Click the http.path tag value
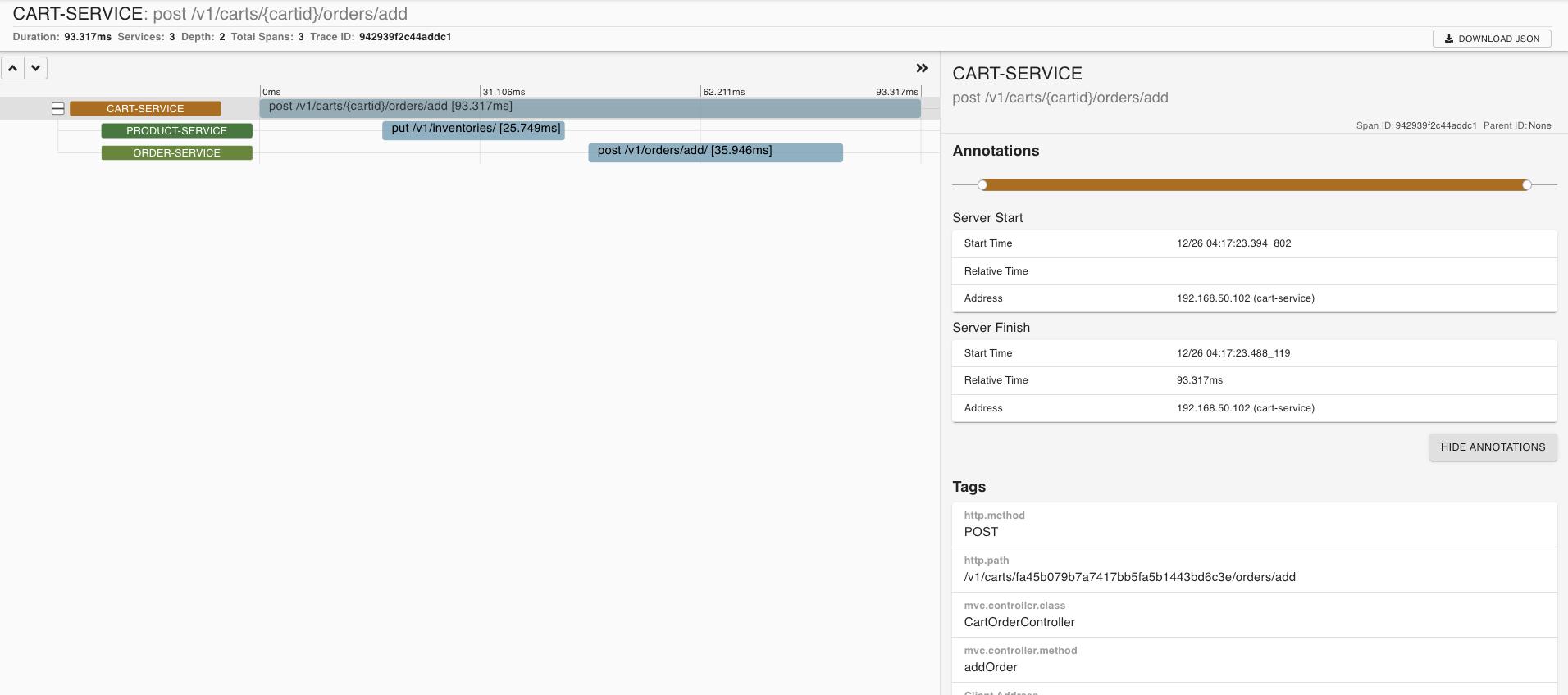This screenshot has height=695, width=1568. tap(1130, 577)
